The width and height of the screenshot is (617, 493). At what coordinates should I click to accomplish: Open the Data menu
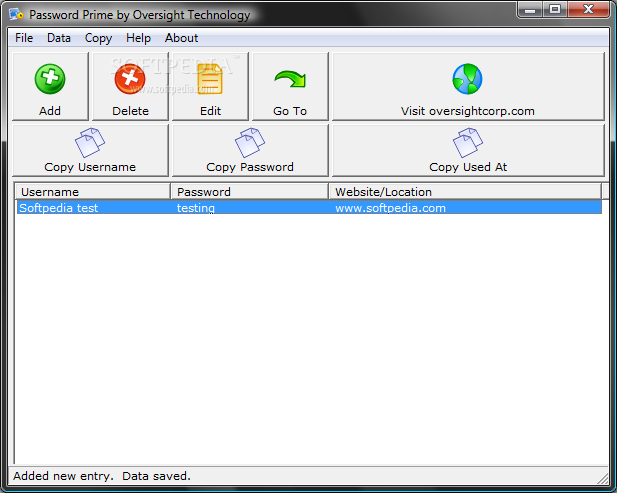[59, 38]
